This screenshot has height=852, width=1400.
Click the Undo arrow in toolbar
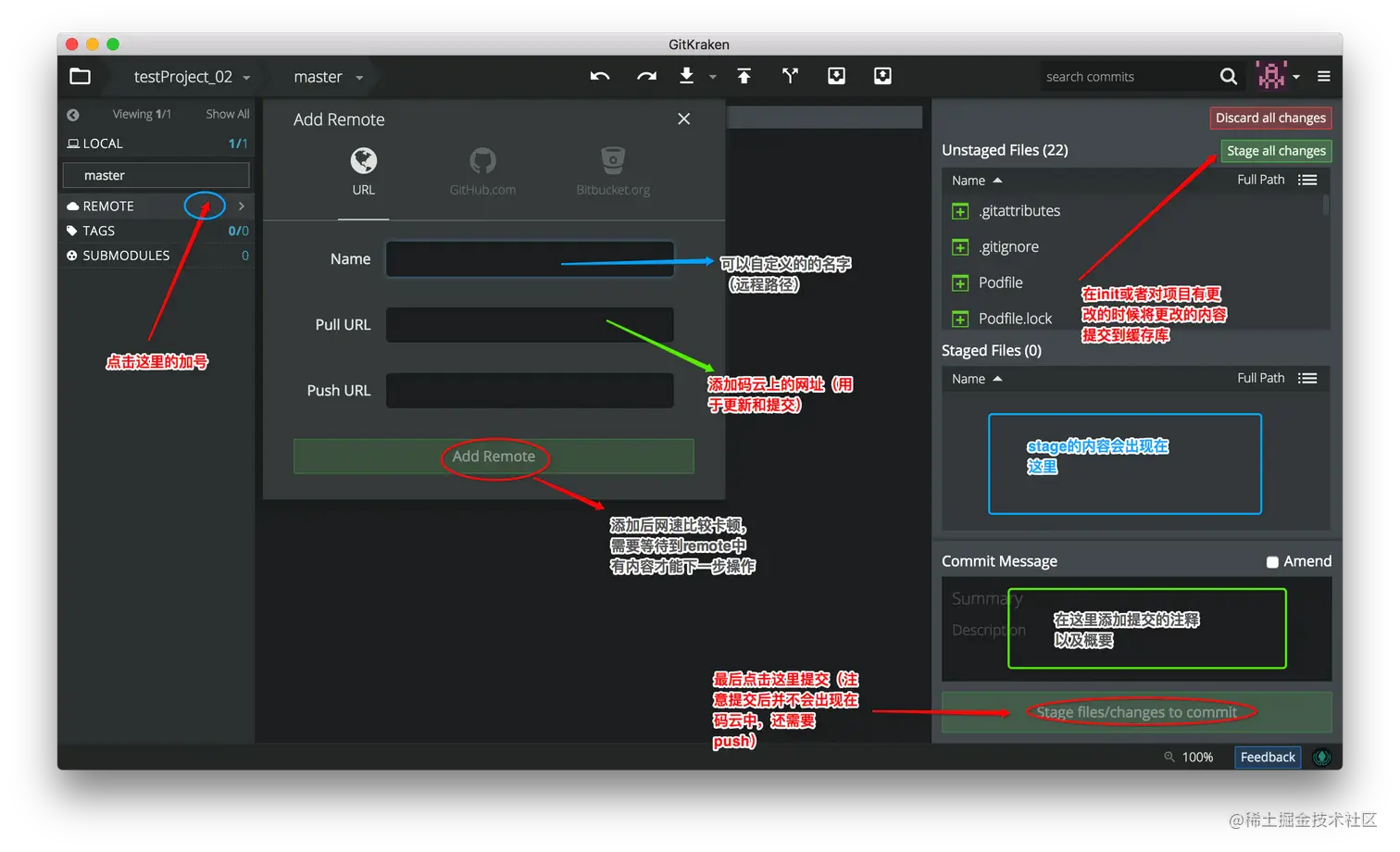(x=600, y=77)
